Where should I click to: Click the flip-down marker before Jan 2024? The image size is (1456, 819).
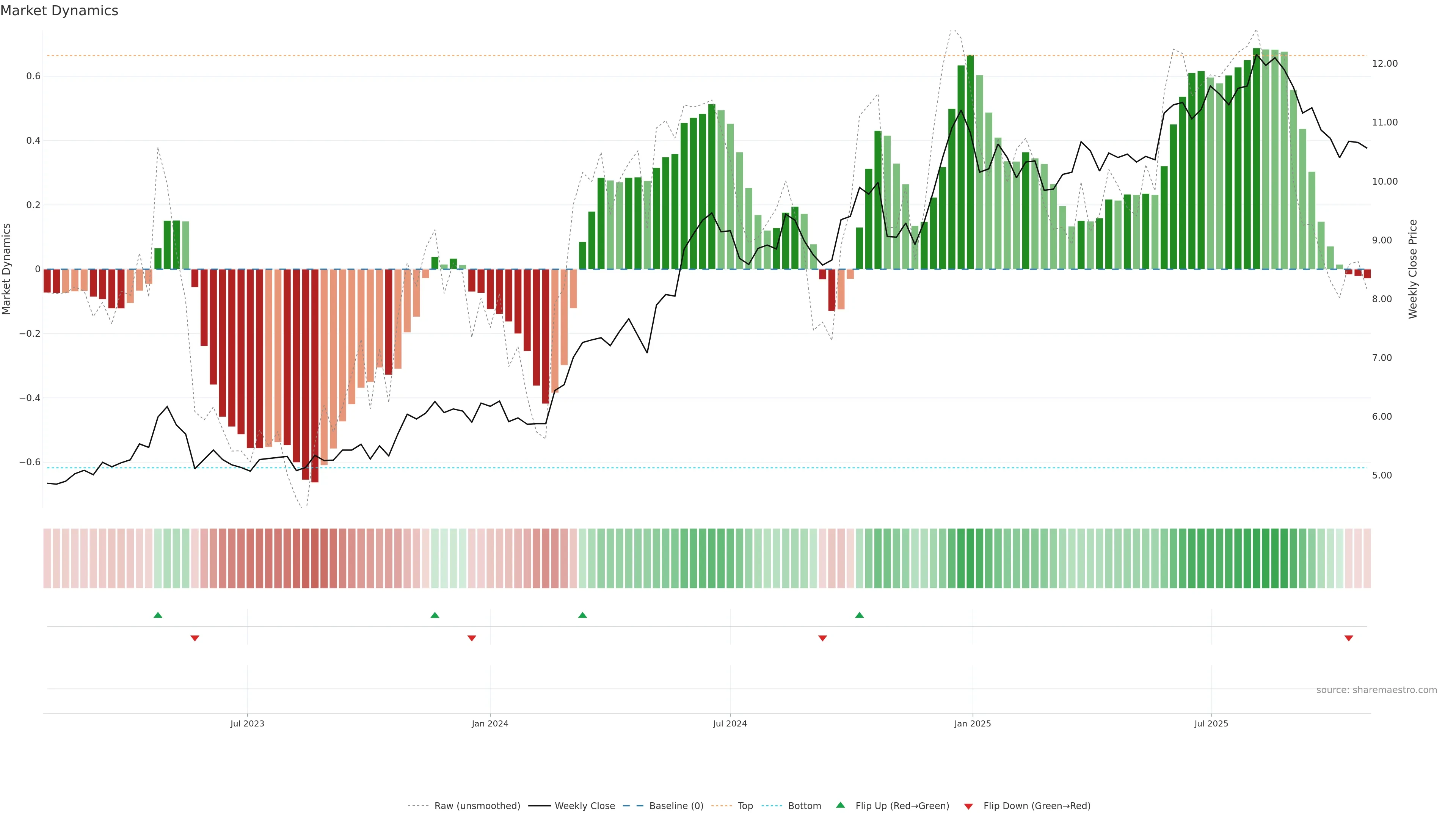(x=471, y=638)
